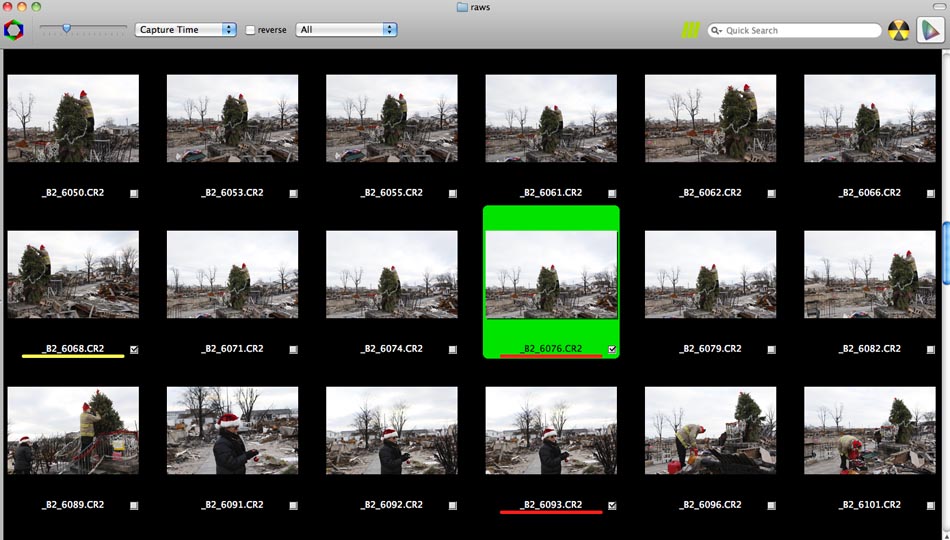Select thumbnail of _B2_6055.CR2

point(392,118)
